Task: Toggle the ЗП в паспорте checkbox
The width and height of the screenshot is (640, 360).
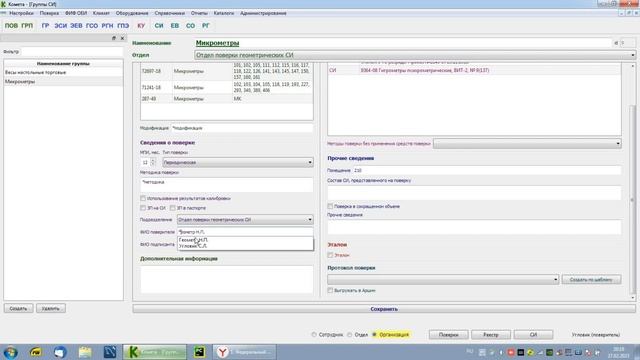Action: [x=173, y=208]
